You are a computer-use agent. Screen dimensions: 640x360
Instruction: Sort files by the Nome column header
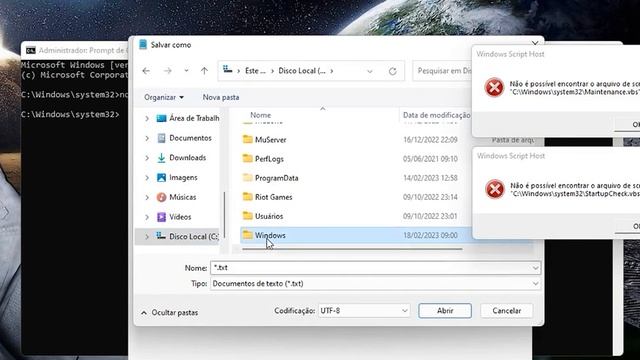click(260, 115)
